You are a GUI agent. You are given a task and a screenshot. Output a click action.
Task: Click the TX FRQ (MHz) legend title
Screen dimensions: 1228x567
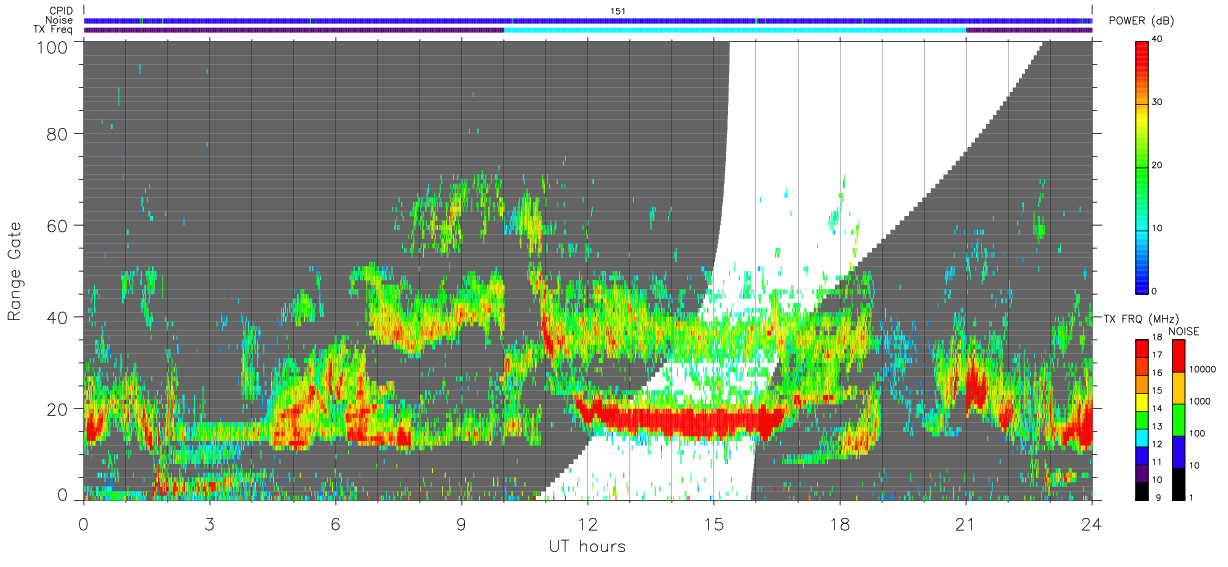point(1142,318)
